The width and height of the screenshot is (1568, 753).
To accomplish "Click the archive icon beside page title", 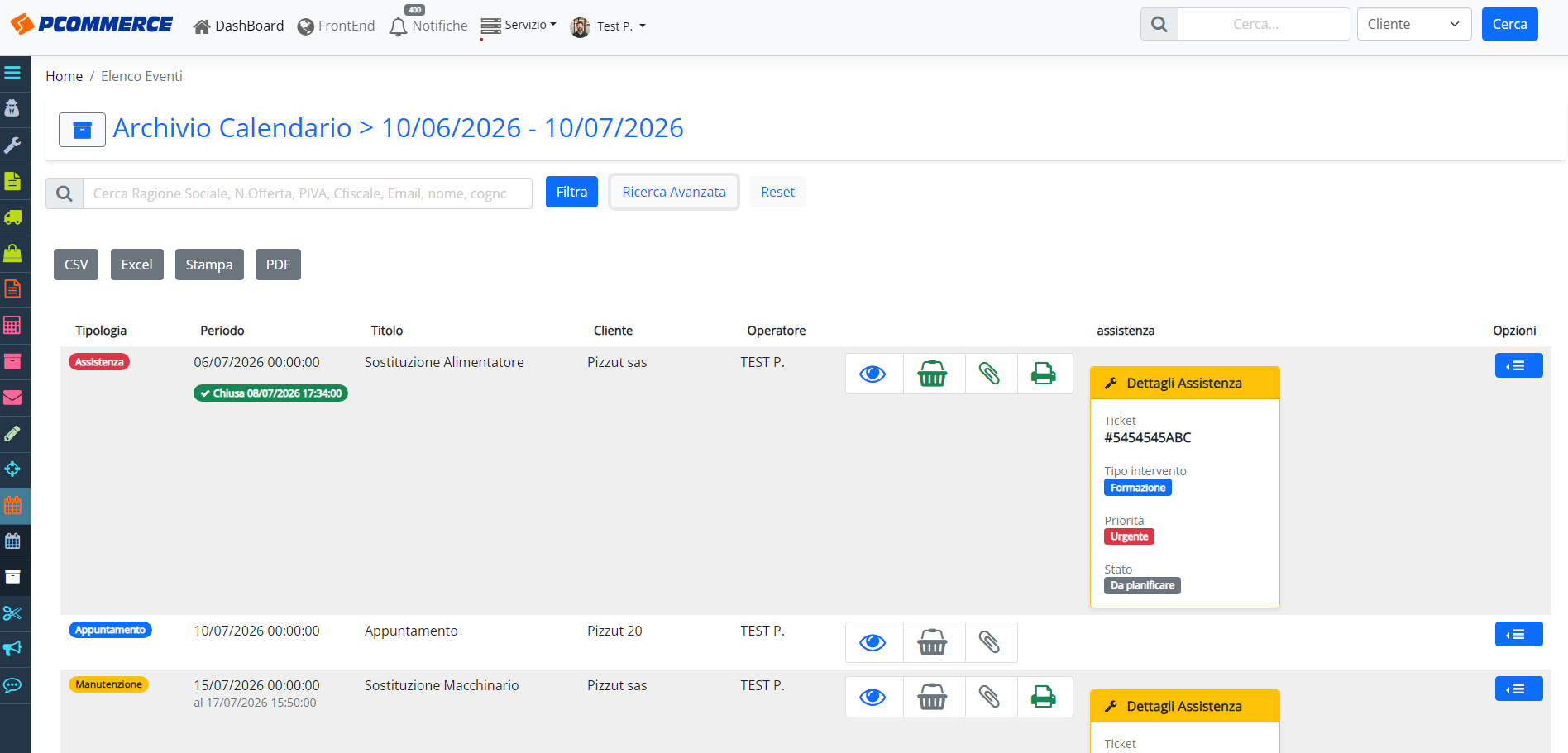I will coord(82,130).
